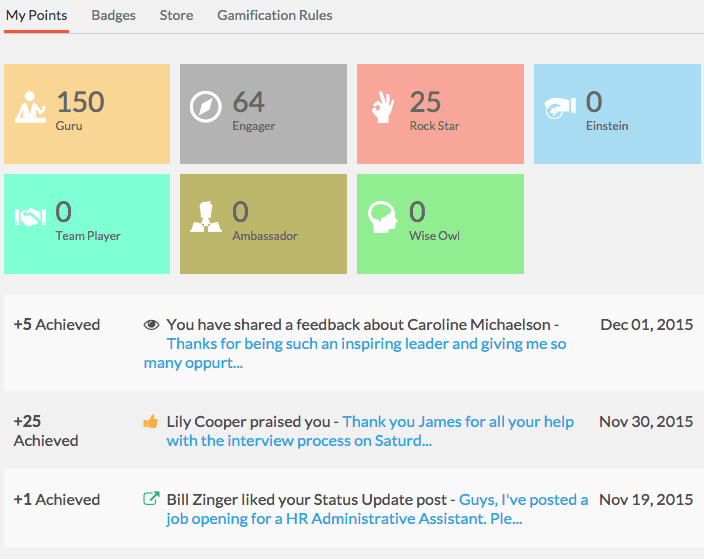Click the green share icon by Bill Zinger
The image size is (704, 559).
(151, 498)
